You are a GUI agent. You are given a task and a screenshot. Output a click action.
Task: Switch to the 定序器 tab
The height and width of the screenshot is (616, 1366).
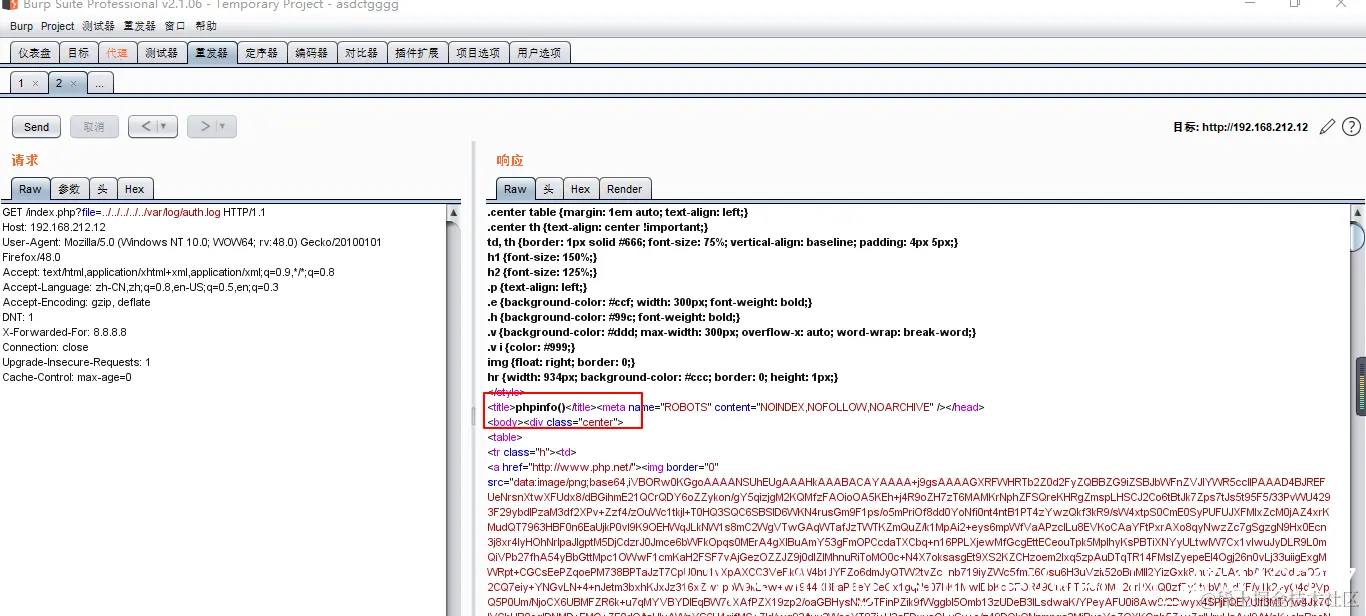coord(262,53)
